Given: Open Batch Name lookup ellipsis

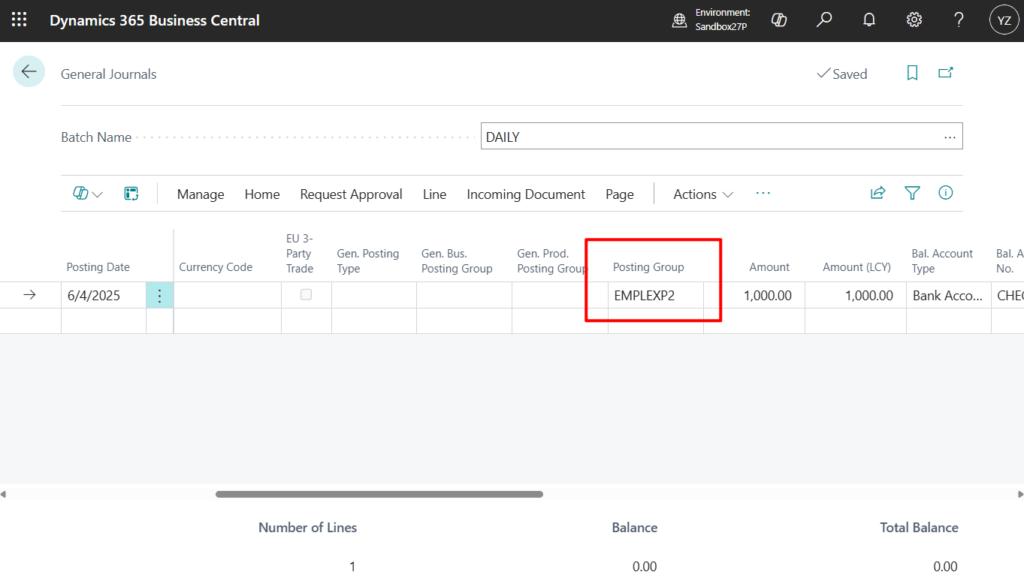Looking at the screenshot, I should pos(949,137).
